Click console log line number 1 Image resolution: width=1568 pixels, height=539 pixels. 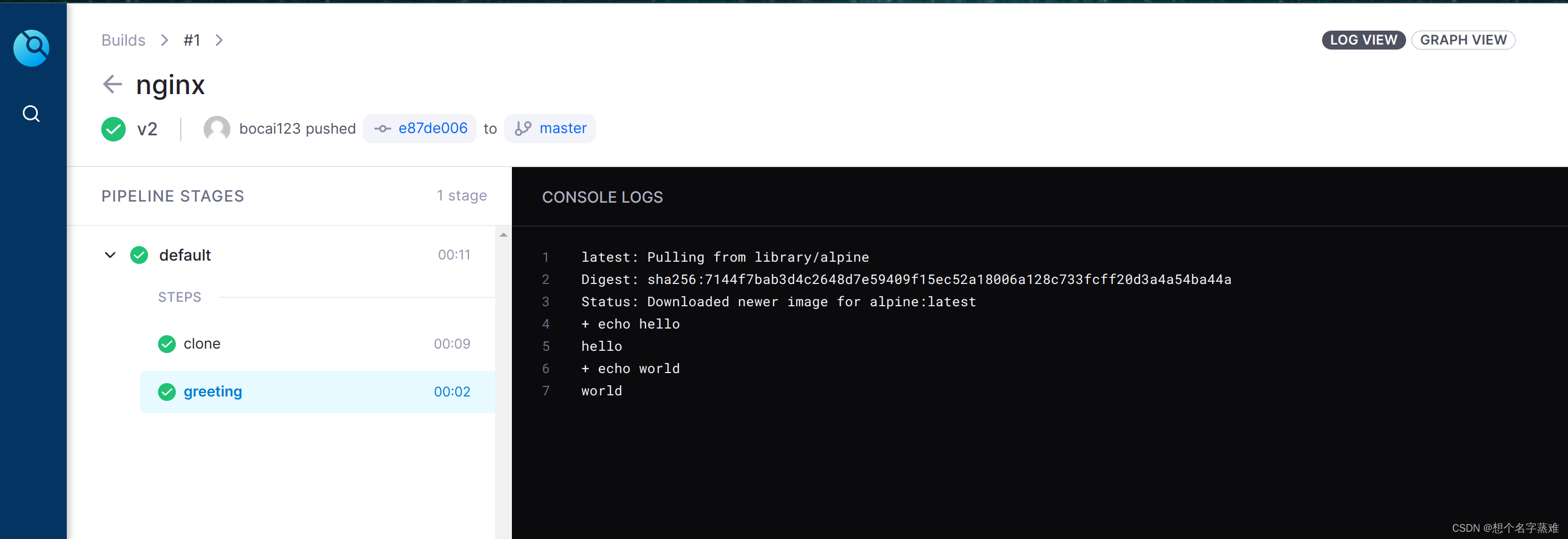pyautogui.click(x=546, y=257)
